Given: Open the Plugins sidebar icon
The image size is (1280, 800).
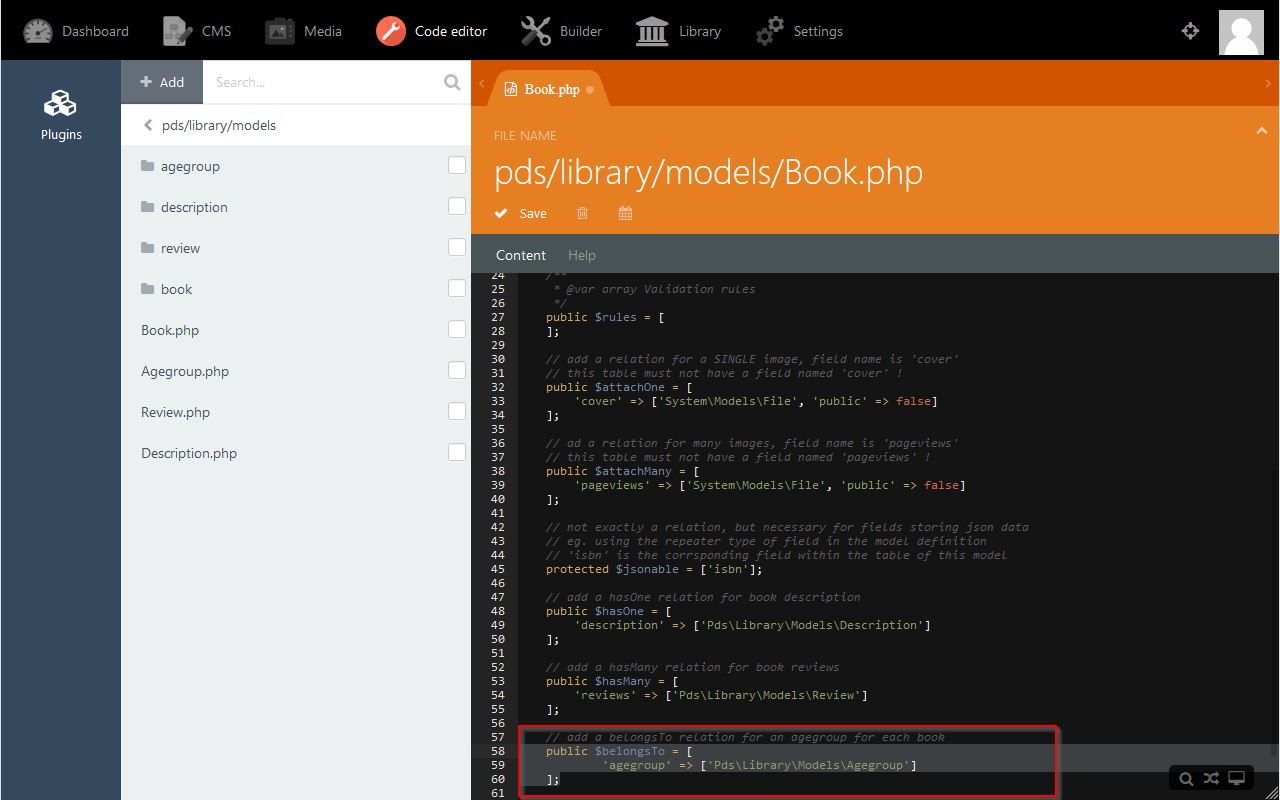Looking at the screenshot, I should coord(61,115).
